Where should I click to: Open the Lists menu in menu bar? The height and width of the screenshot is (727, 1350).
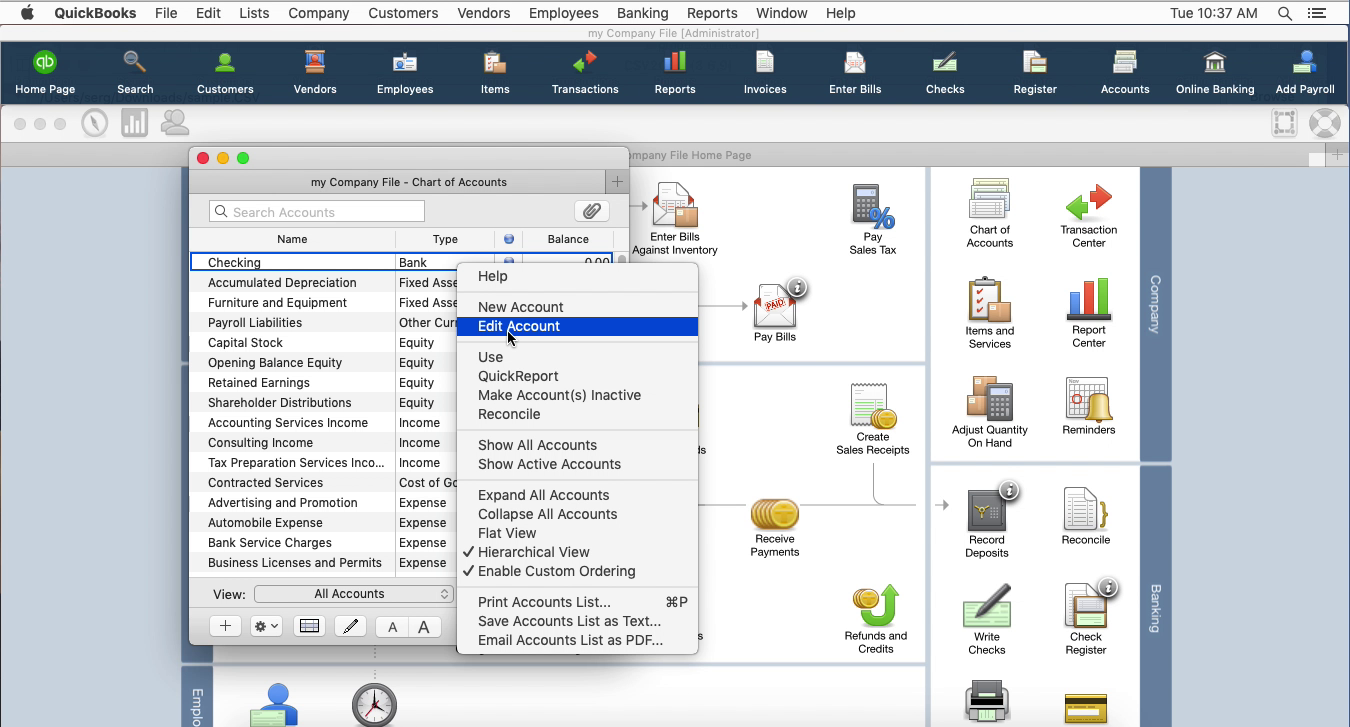pyautogui.click(x=254, y=13)
